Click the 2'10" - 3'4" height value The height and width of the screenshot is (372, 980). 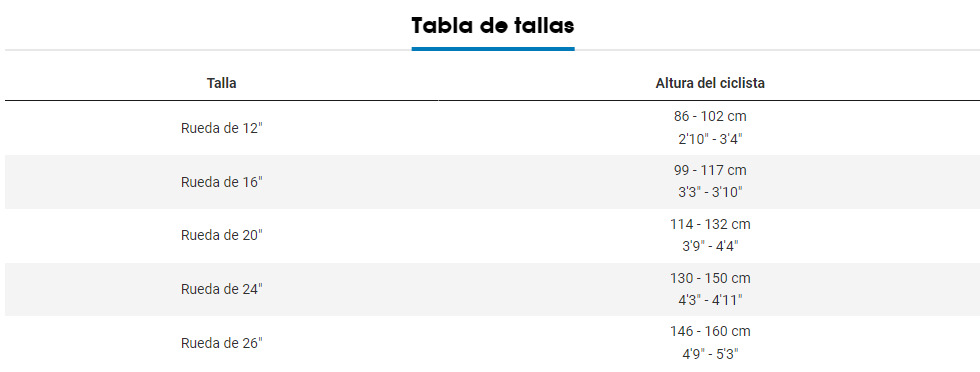coord(710,139)
